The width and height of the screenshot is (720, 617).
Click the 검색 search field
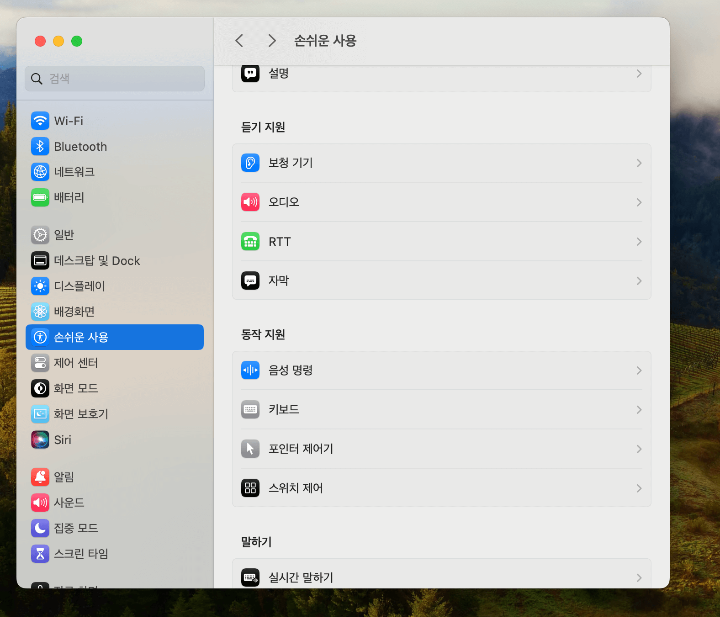115,79
